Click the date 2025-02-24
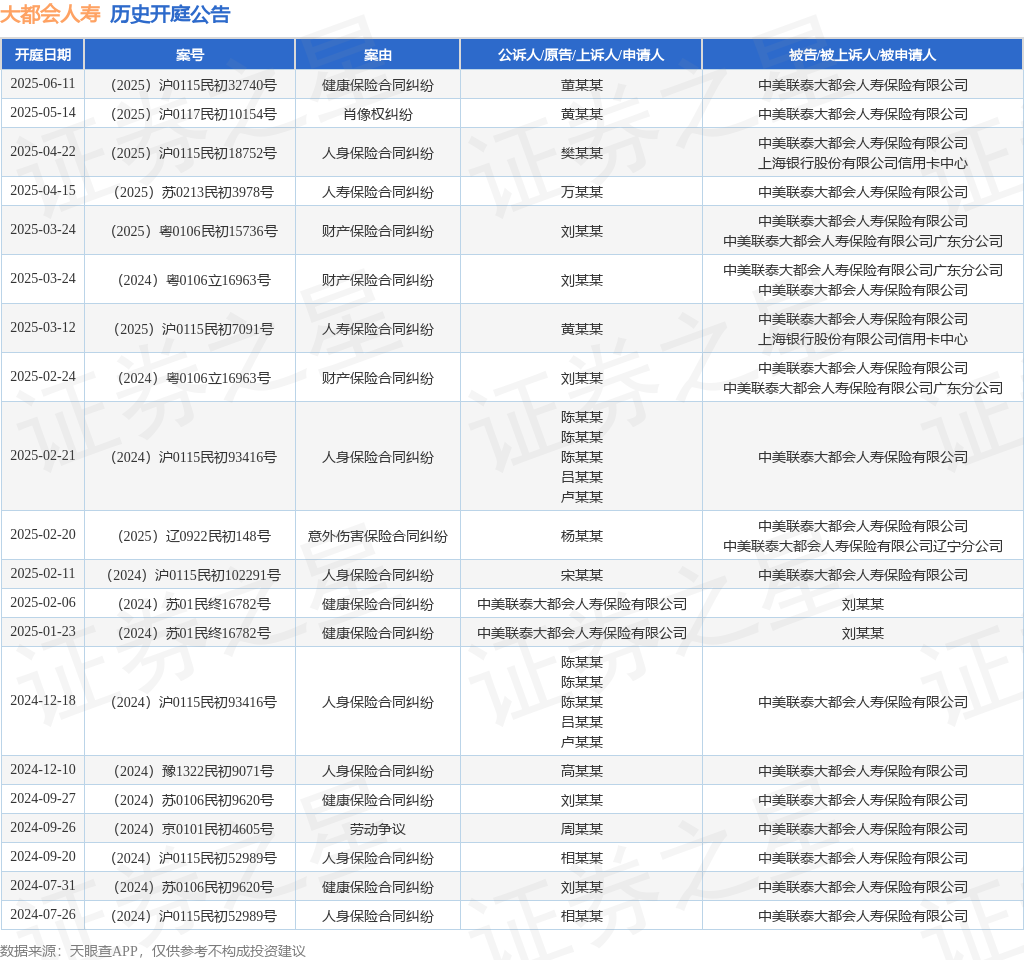This screenshot has height=960, width=1024. [43, 377]
